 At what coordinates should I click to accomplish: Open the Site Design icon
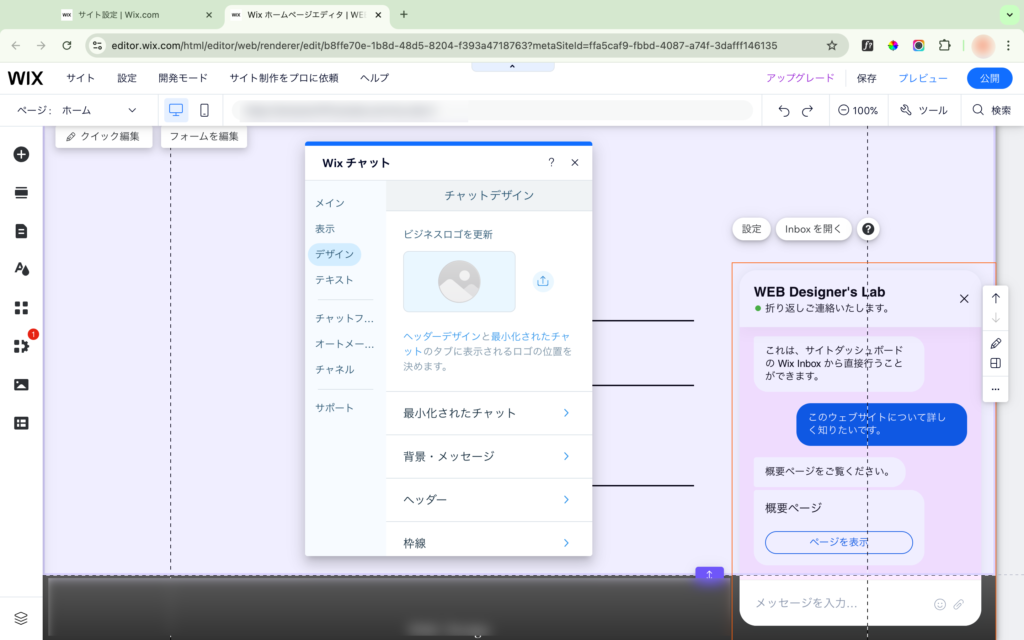[x=21, y=269]
